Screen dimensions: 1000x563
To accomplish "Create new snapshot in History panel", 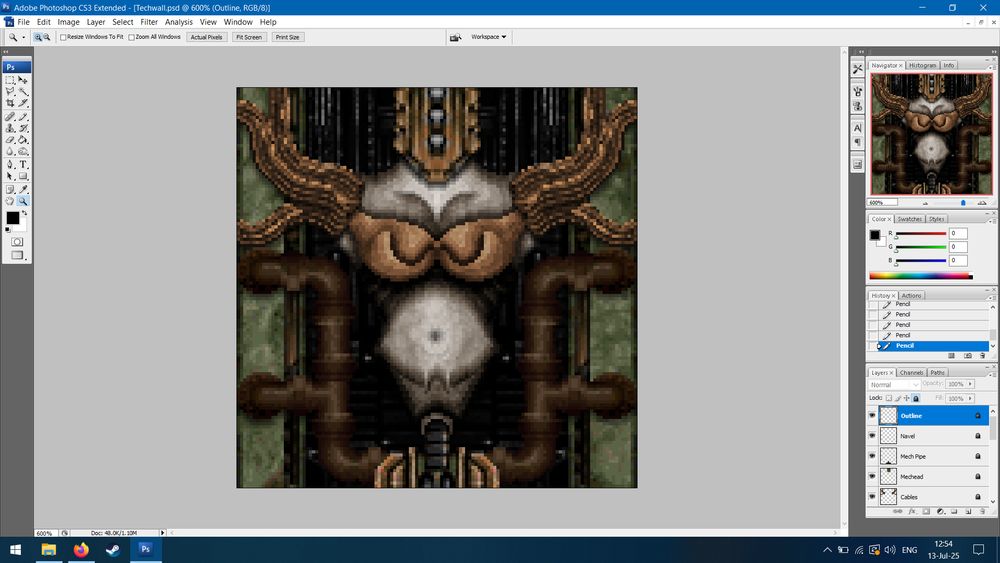I will click(967, 356).
